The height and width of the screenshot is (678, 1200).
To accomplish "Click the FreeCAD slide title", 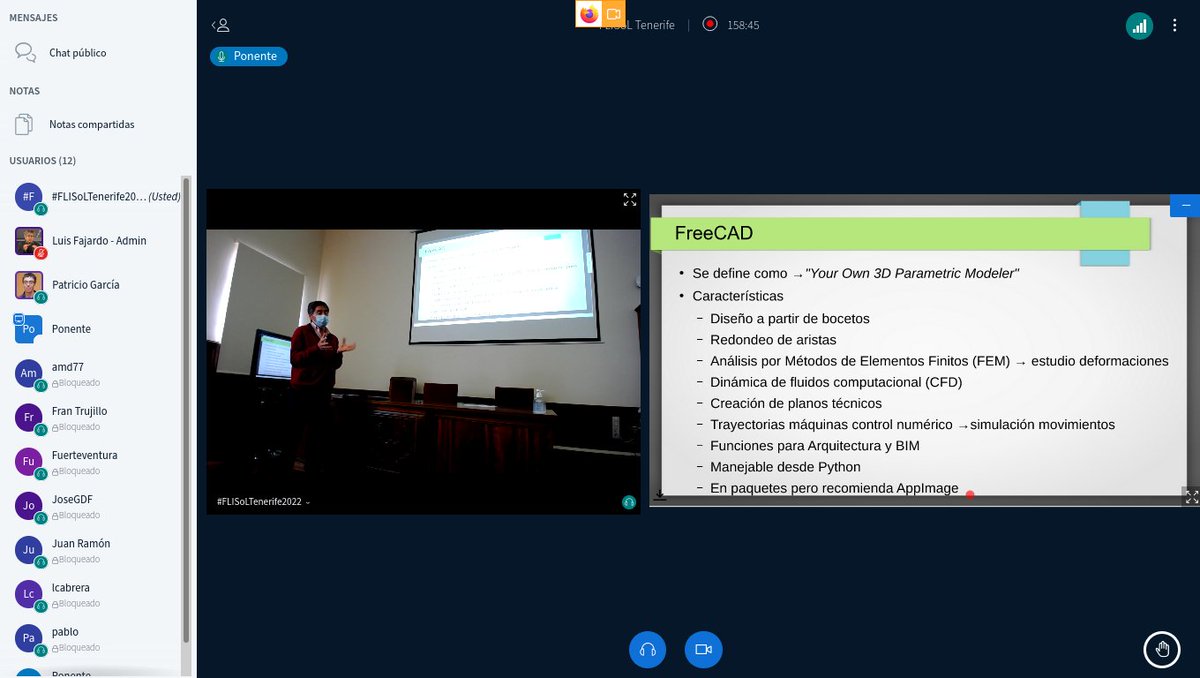I will 714,234.
